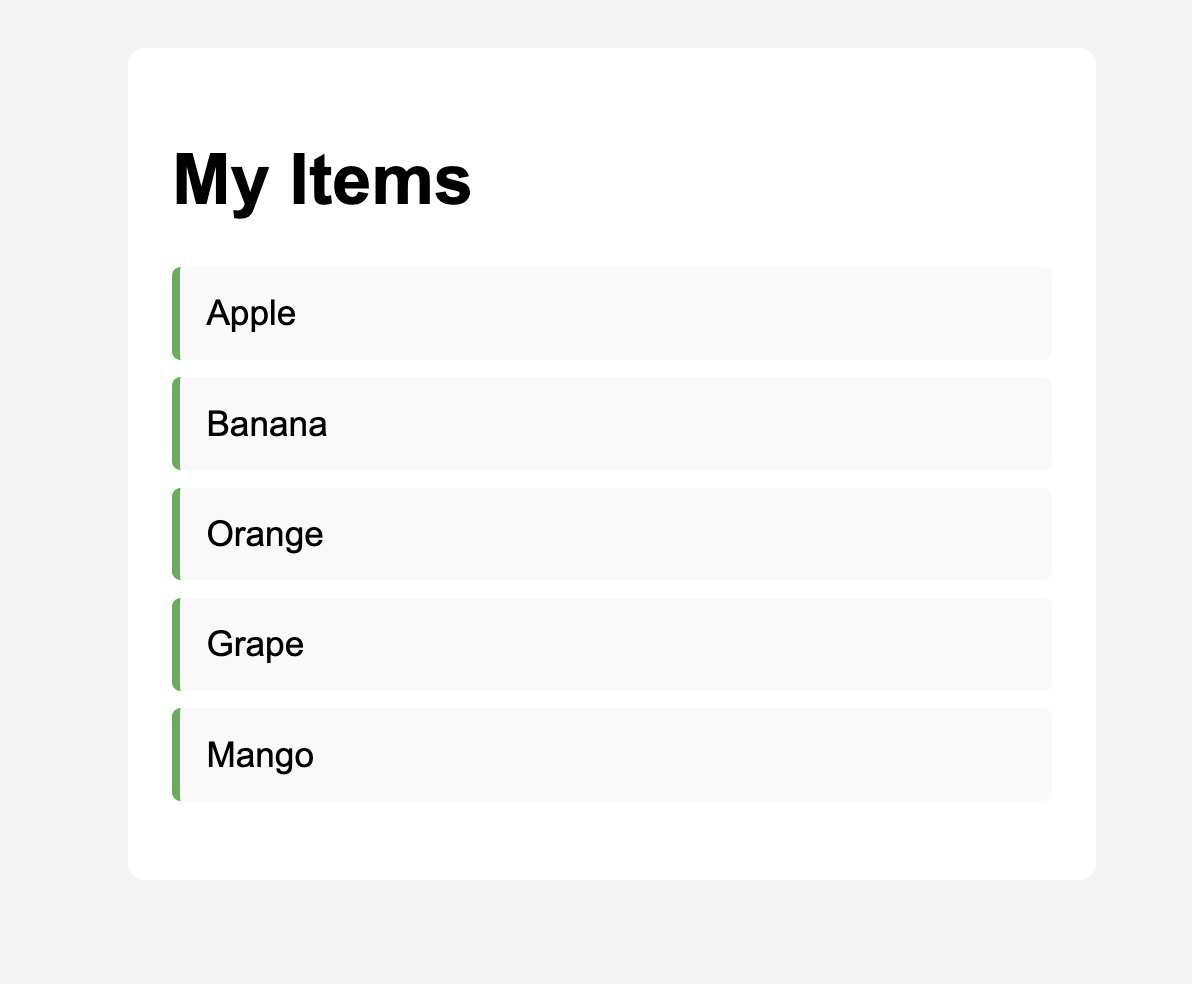This screenshot has height=984, width=1192.
Task: Click the white gap between Apple and Banana
Action: 612,369
